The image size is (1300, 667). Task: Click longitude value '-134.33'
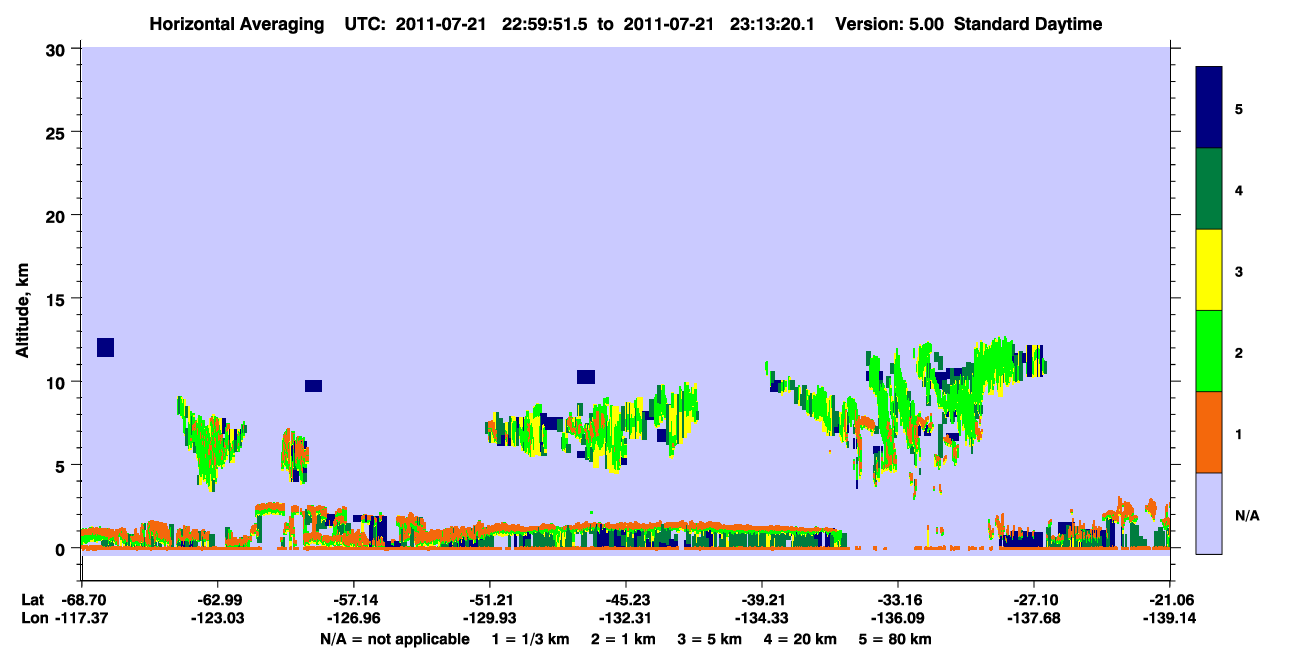tap(762, 618)
